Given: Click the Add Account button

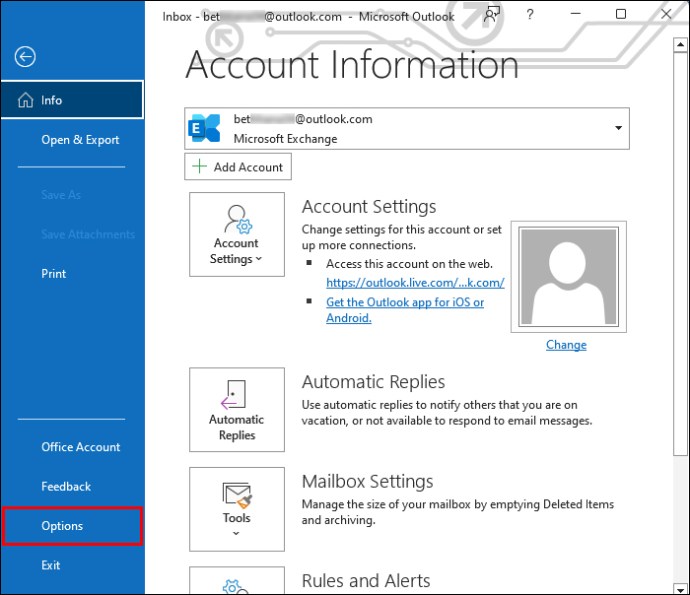Looking at the screenshot, I should click(238, 167).
